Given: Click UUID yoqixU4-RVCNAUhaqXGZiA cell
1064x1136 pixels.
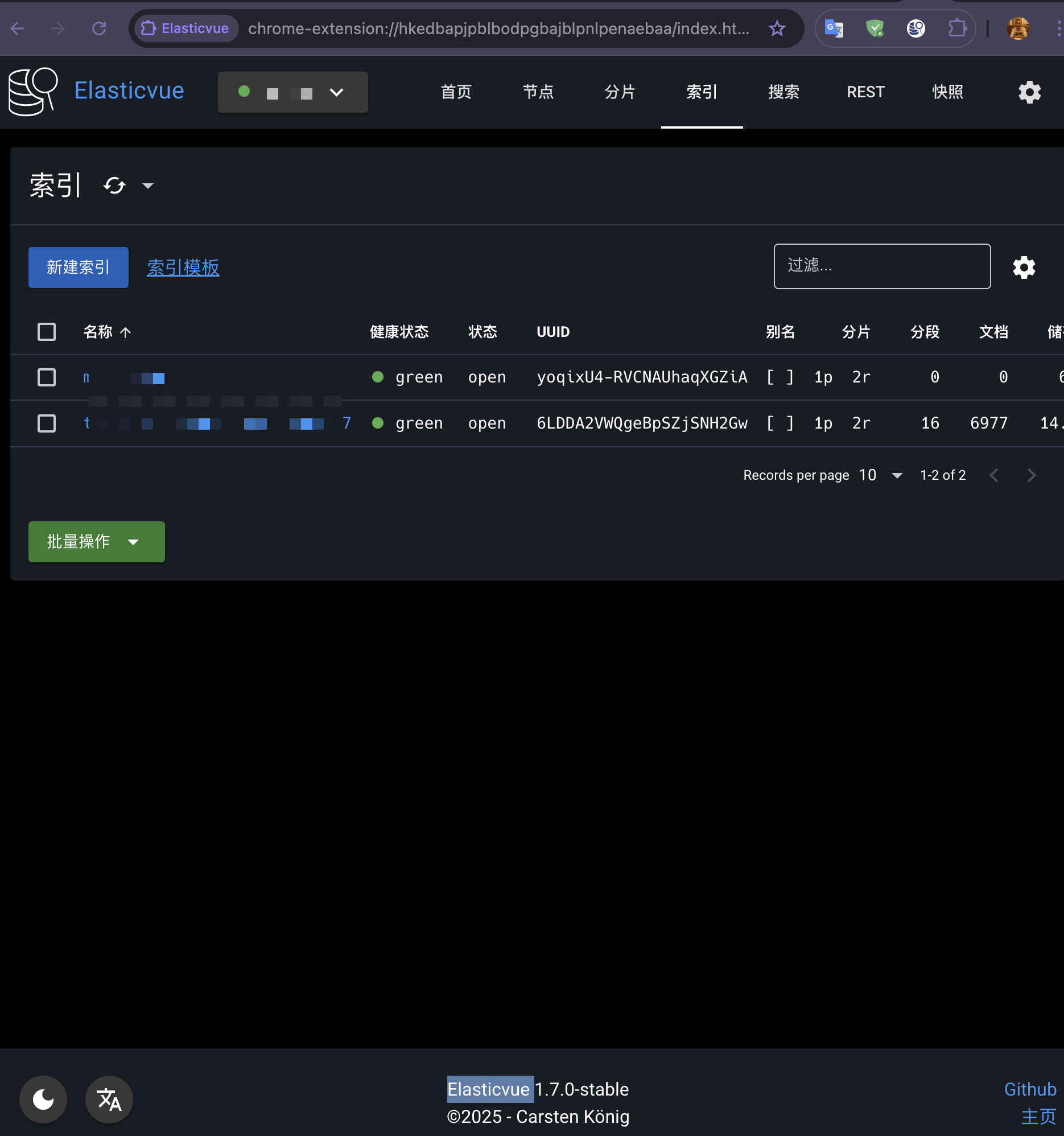Looking at the screenshot, I should point(642,377).
